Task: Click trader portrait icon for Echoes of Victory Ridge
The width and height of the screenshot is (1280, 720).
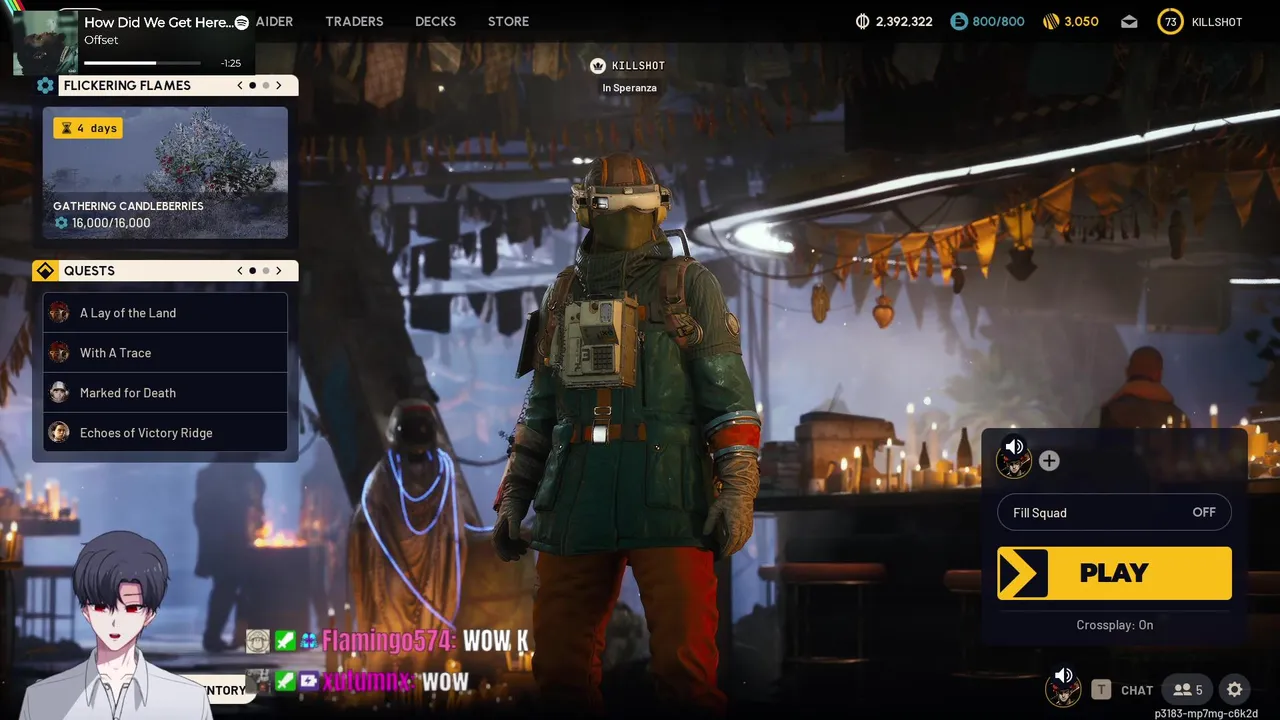Action: pos(59,432)
